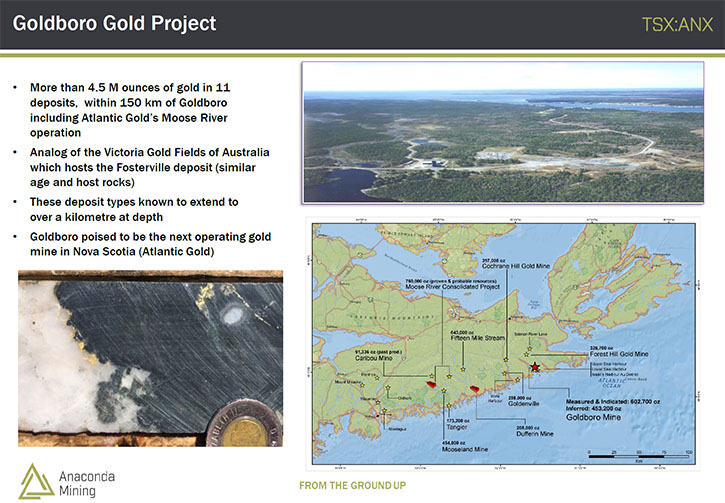Click the 'Salmon River Lake' map label
The width and height of the screenshot is (725, 503).
(531, 334)
